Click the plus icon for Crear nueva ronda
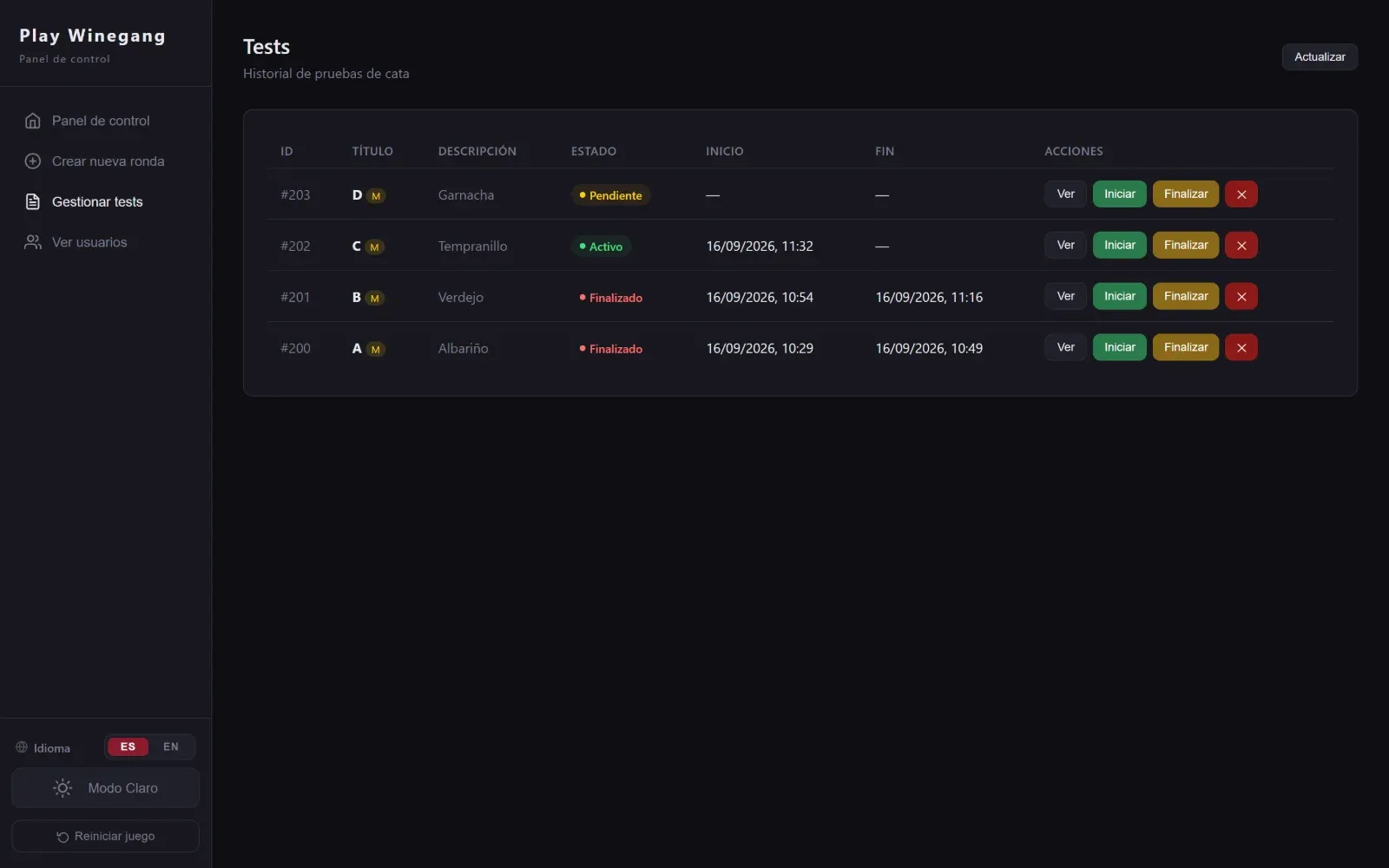This screenshot has height=868, width=1389. pyautogui.click(x=33, y=161)
